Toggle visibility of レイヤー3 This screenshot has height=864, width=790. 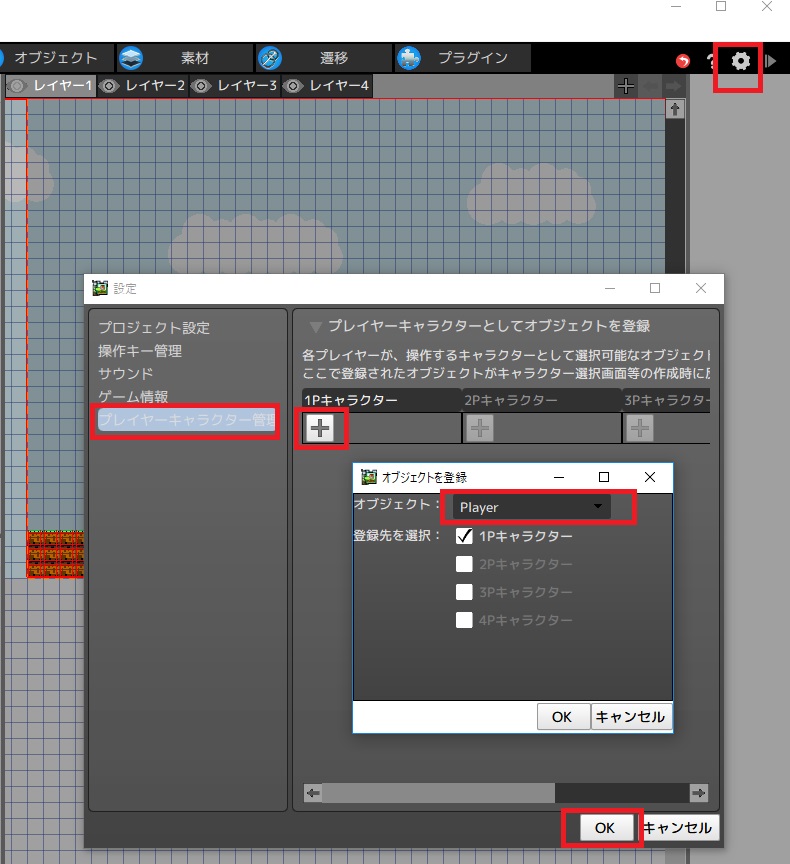[x=201, y=87]
